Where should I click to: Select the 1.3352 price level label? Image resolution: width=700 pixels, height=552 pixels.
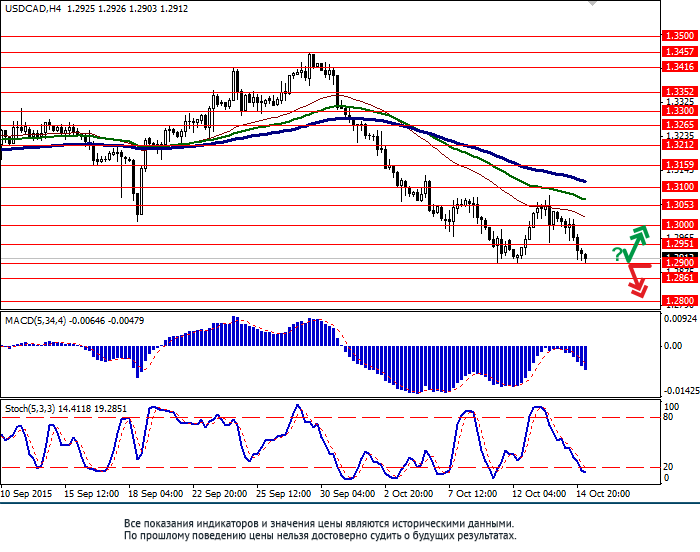[680, 92]
